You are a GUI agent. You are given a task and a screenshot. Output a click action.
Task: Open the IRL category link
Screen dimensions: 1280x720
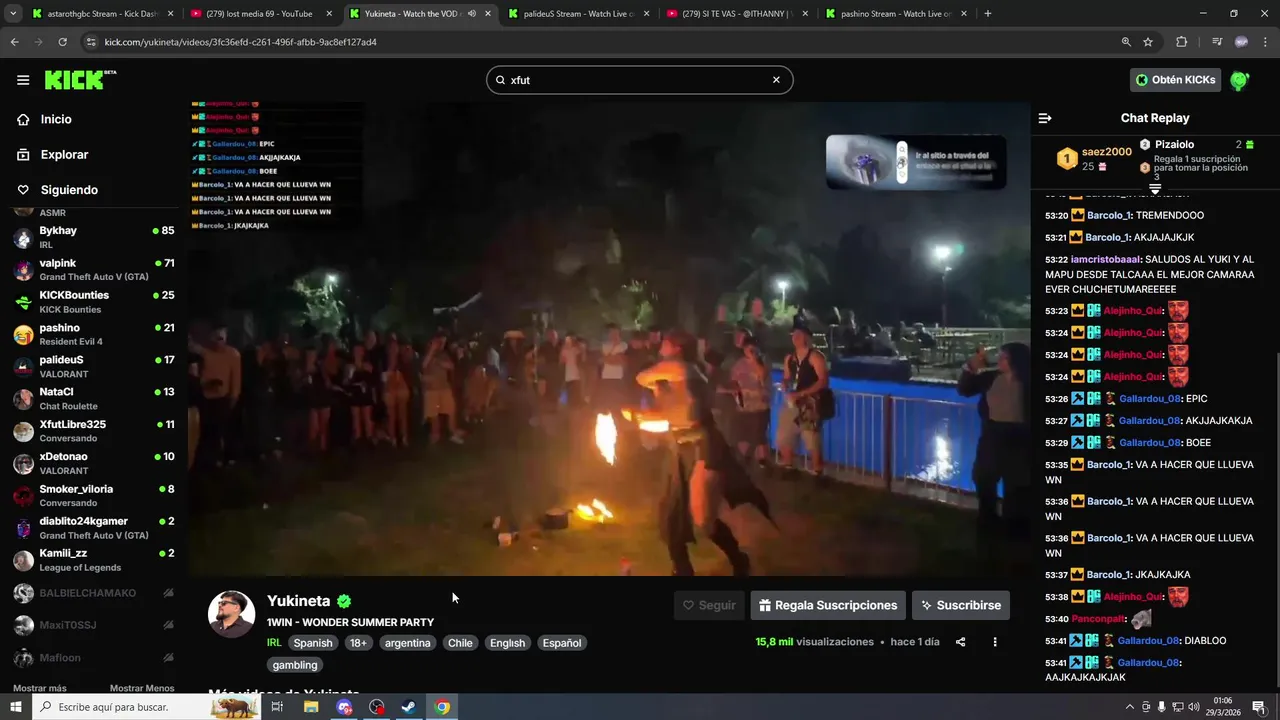tap(274, 643)
